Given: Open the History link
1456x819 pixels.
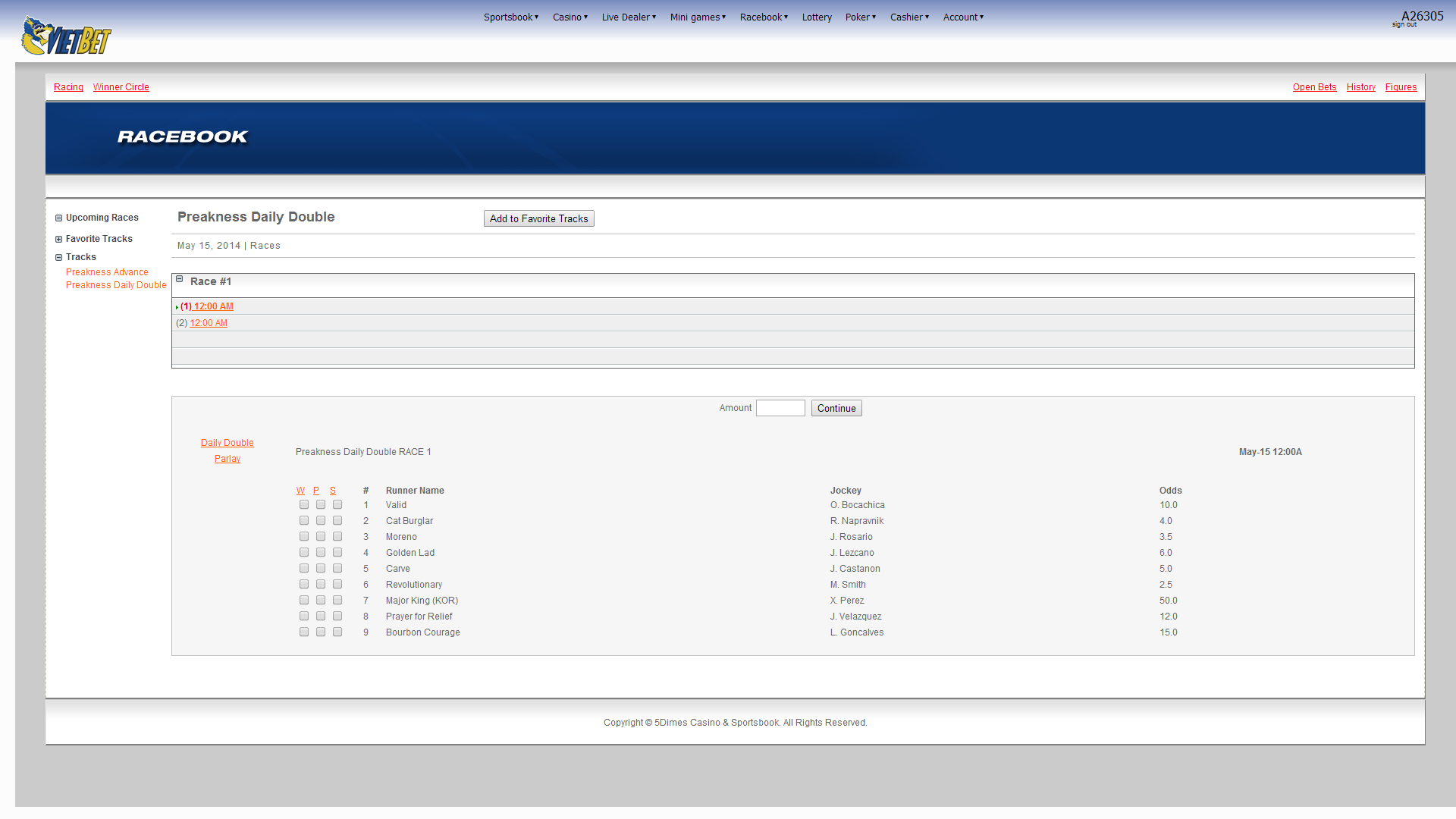Looking at the screenshot, I should tap(1360, 87).
